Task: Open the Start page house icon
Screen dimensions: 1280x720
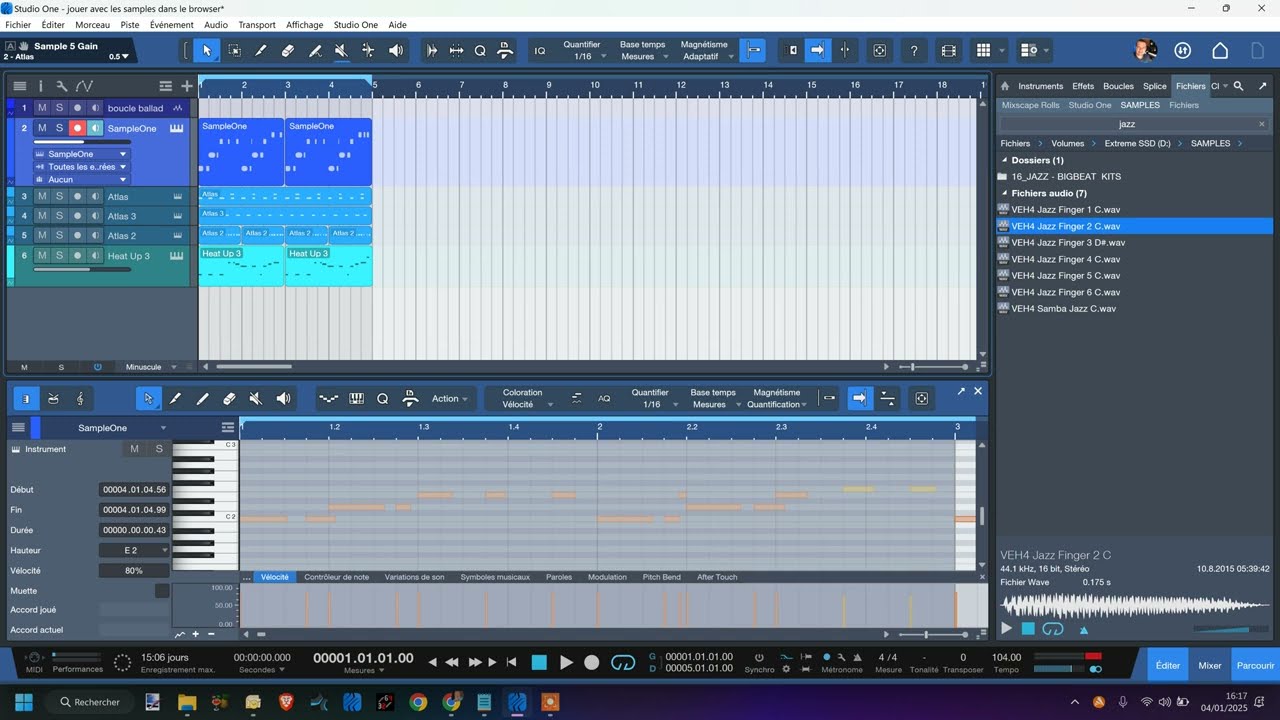Action: click(x=1220, y=50)
